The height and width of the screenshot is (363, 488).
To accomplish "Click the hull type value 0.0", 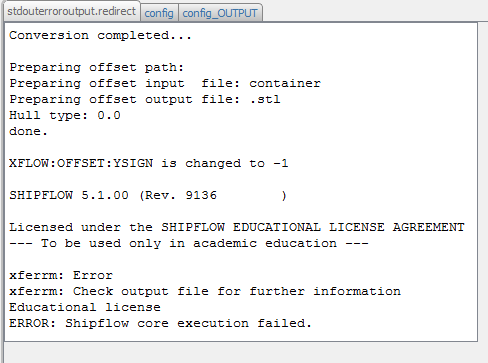I will tap(109, 115).
